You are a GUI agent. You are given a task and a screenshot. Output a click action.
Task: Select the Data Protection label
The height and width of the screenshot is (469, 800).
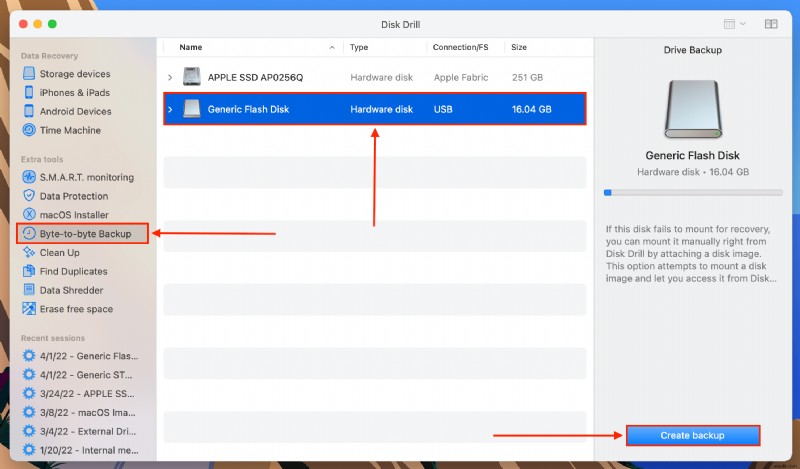click(x=74, y=196)
